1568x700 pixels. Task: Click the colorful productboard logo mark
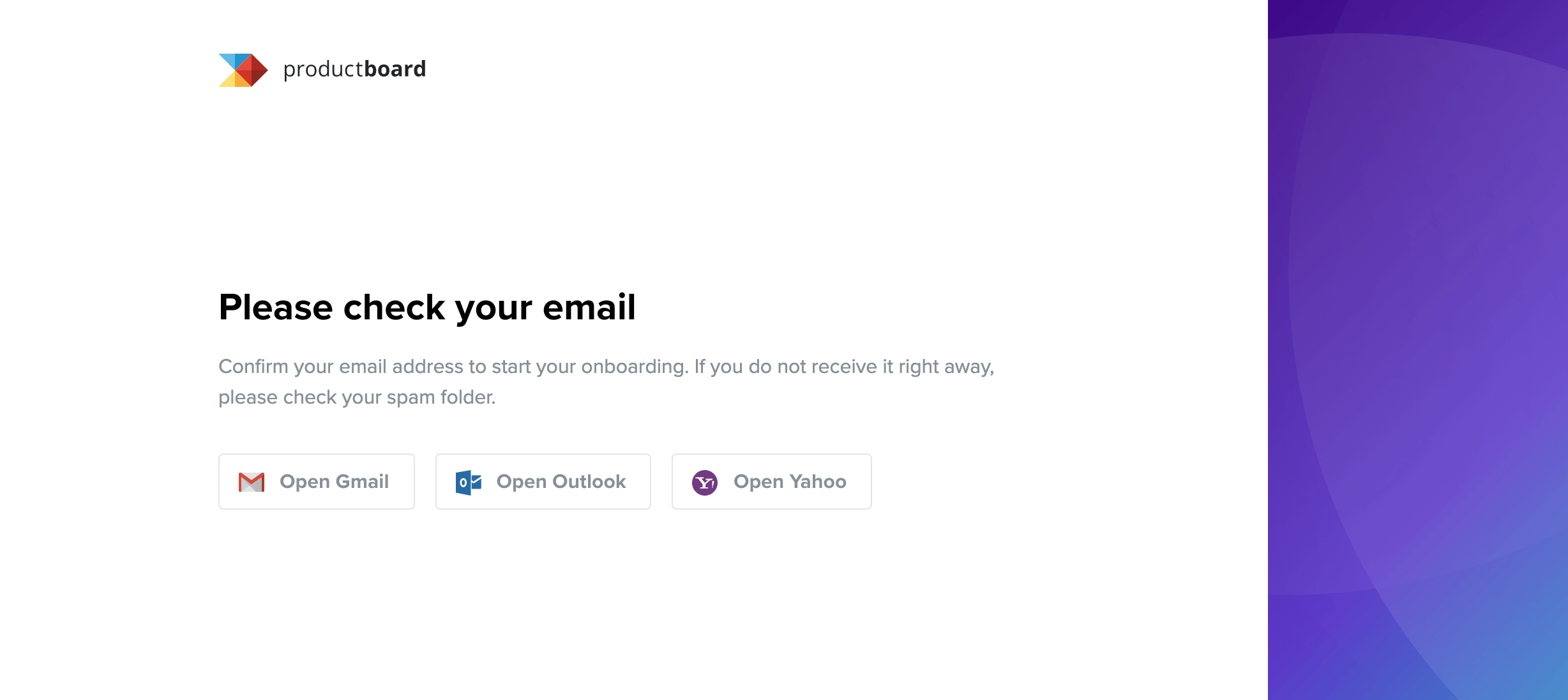[x=243, y=69]
